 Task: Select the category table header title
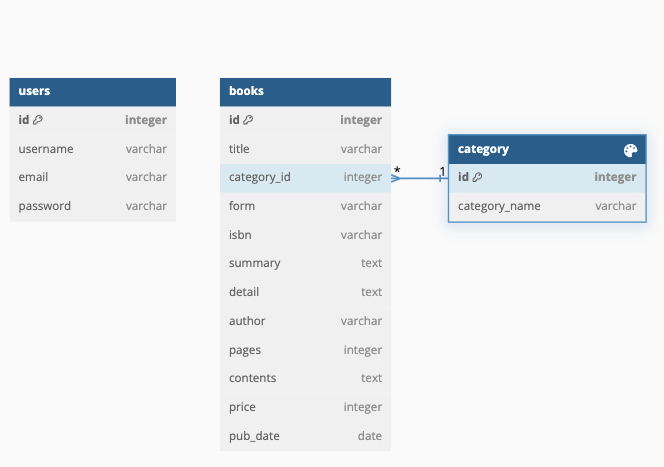[x=483, y=149]
